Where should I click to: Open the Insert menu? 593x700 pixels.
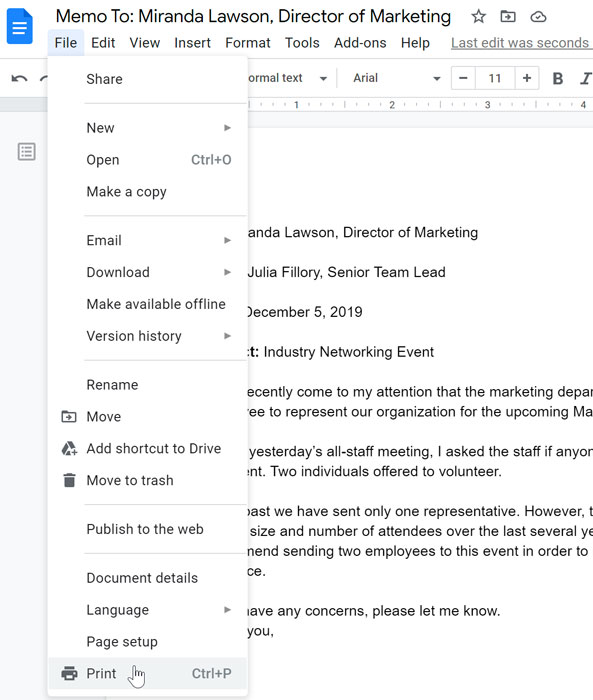pos(192,43)
